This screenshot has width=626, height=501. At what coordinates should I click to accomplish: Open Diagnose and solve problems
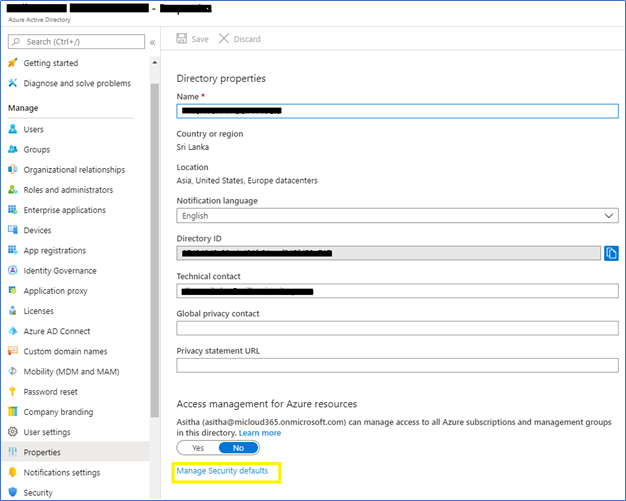coord(77,83)
